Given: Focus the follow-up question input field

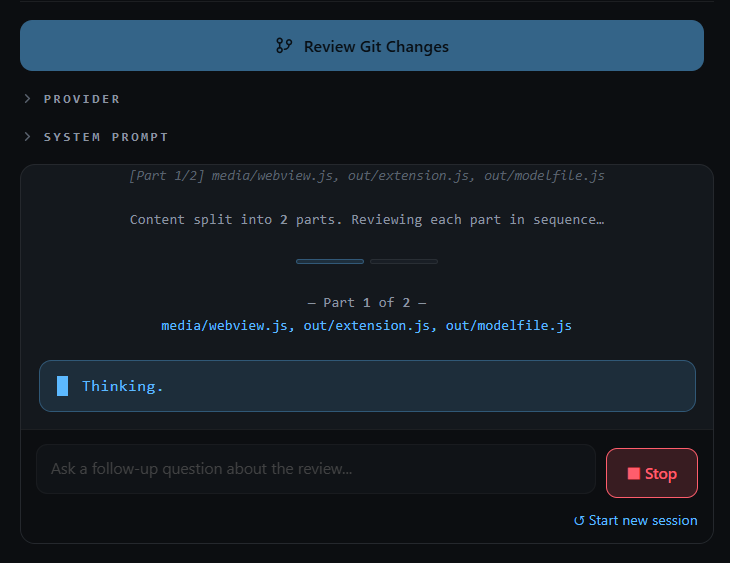Looking at the screenshot, I should (x=316, y=469).
